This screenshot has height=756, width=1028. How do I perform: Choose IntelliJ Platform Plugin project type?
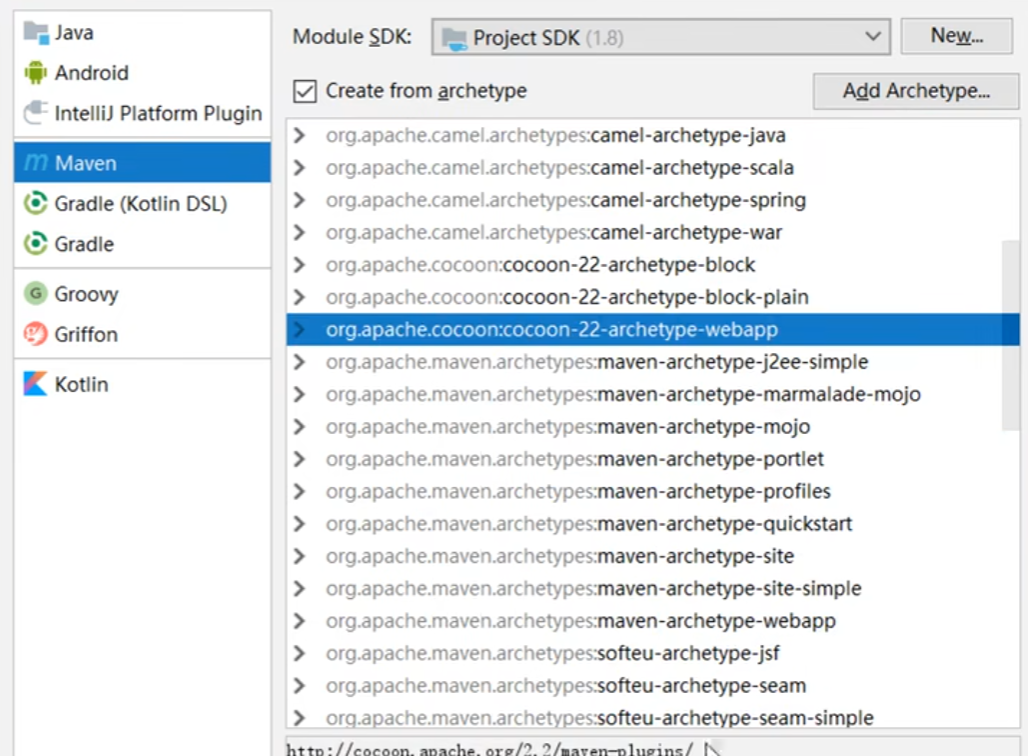[x=142, y=113]
